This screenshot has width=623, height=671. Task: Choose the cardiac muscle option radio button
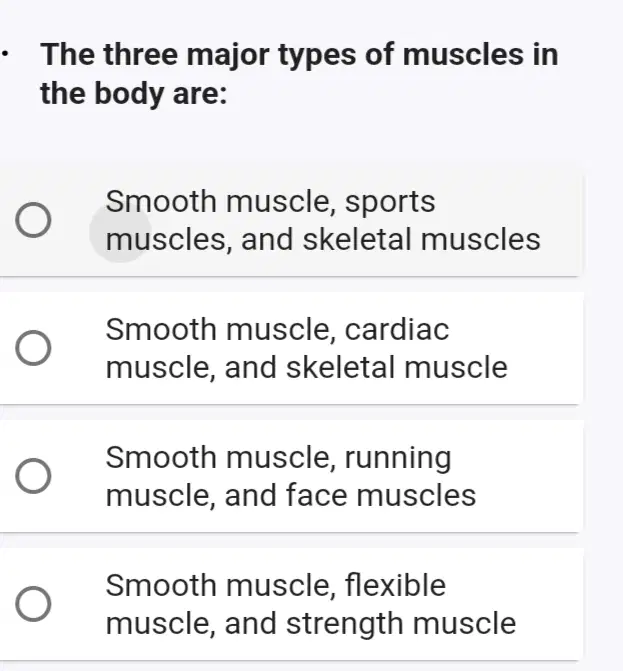[33, 348]
